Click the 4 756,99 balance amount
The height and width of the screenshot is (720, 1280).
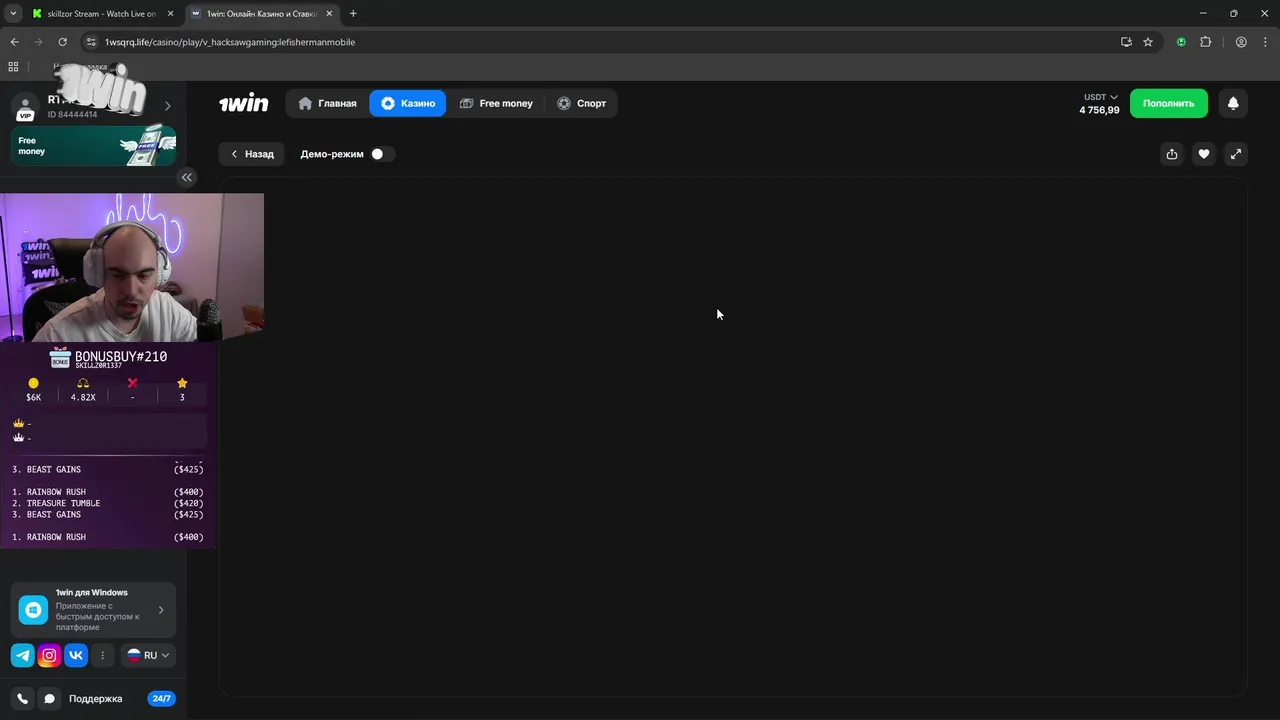point(1099,110)
